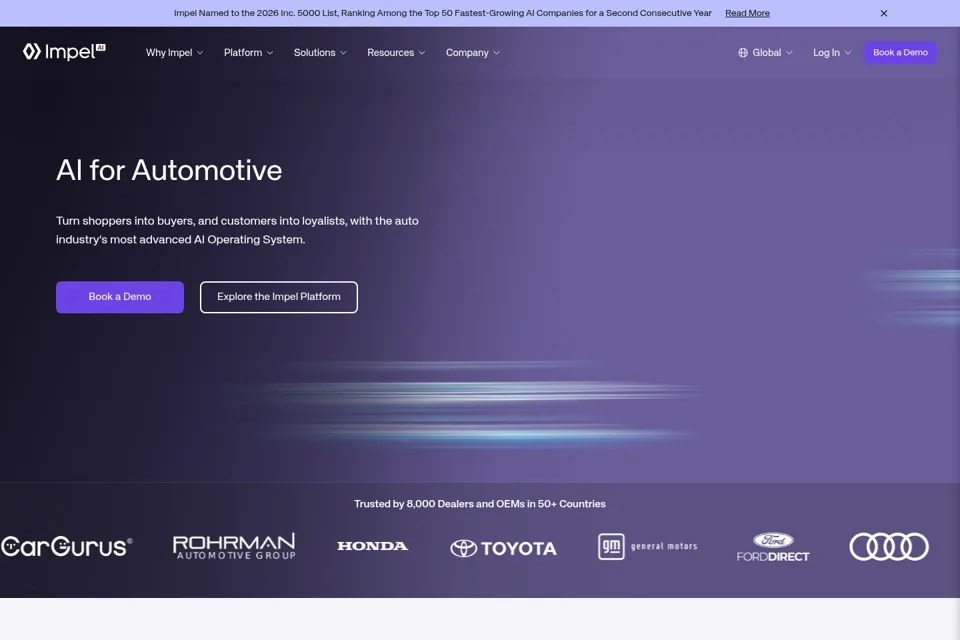This screenshot has width=960, height=640.
Task: Click the FordDirect logo
Action: [x=773, y=547]
